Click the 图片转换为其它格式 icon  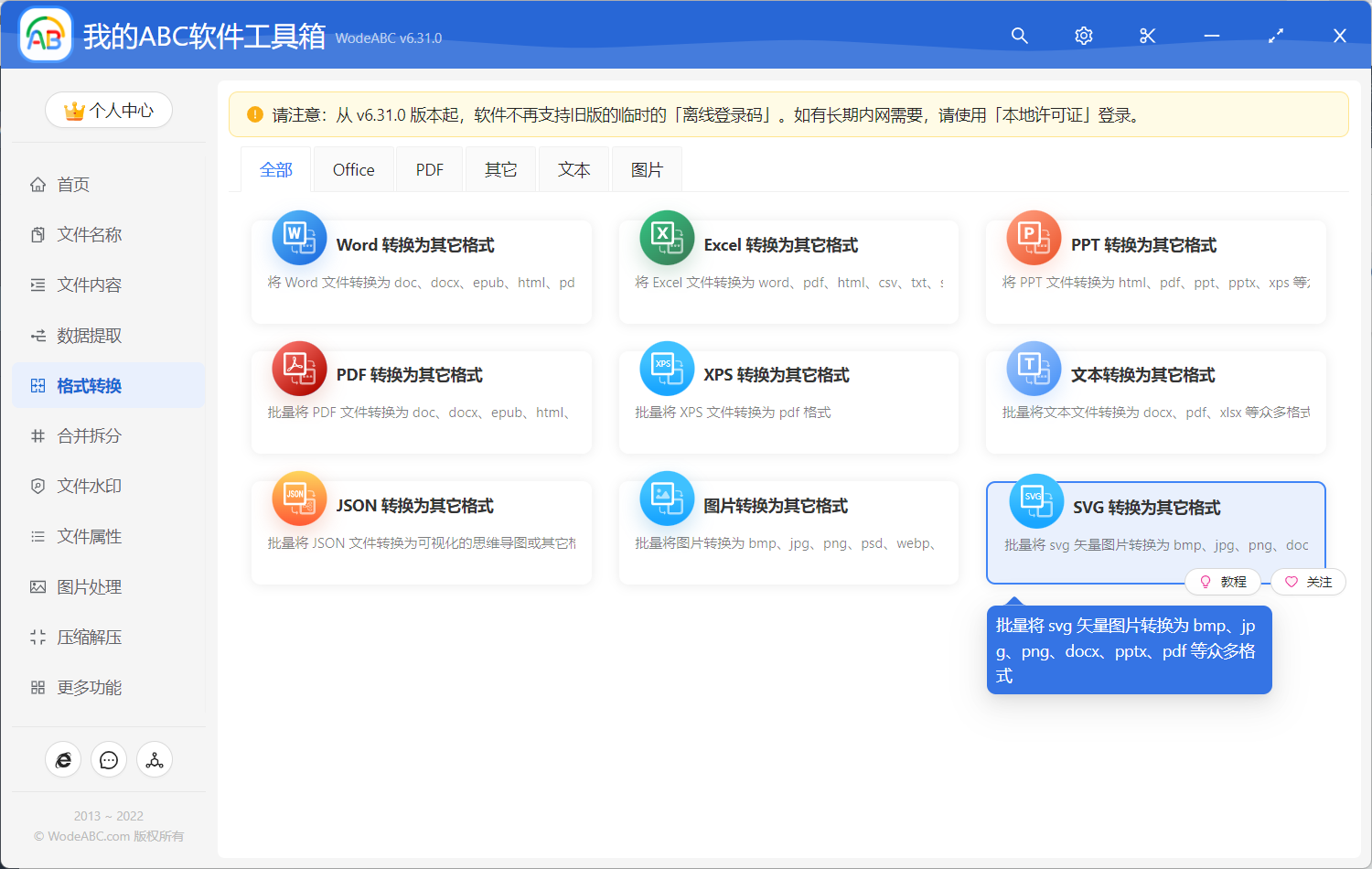pos(667,498)
